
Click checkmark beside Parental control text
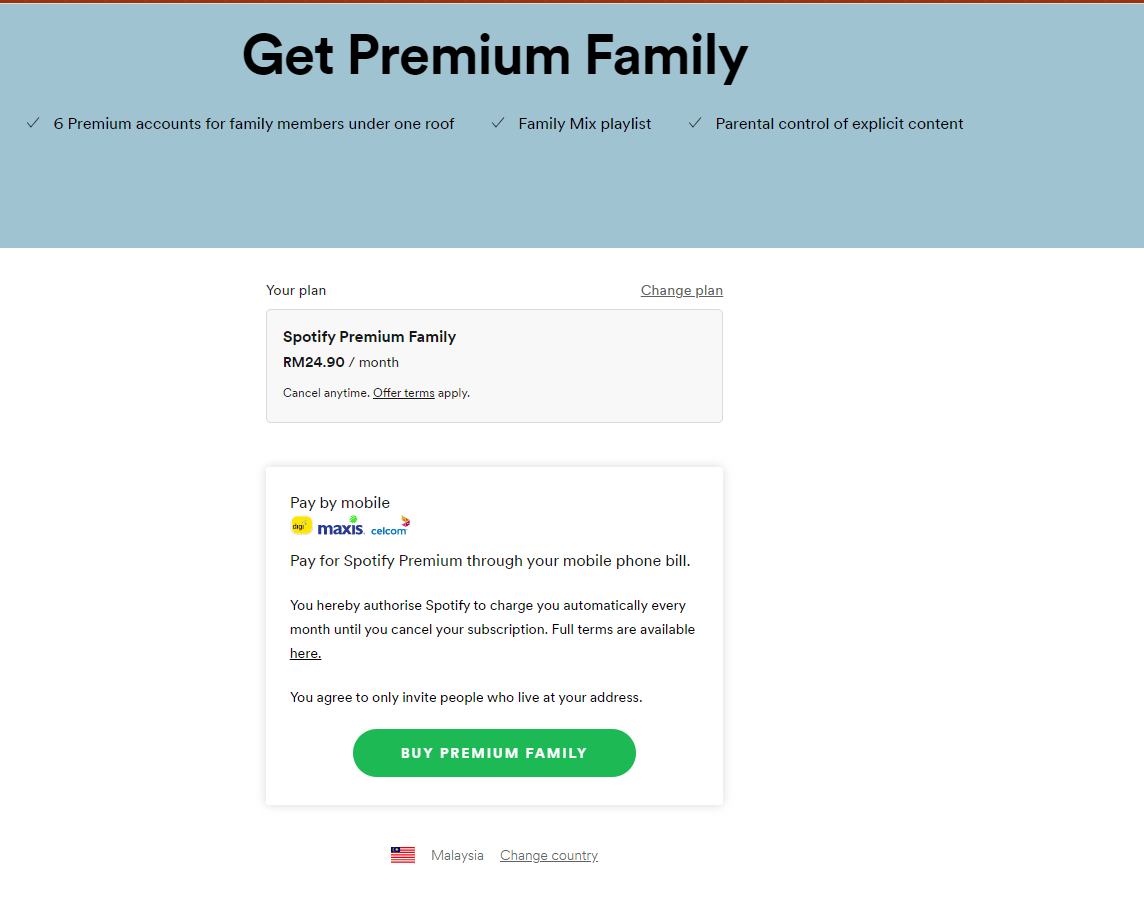[695, 123]
